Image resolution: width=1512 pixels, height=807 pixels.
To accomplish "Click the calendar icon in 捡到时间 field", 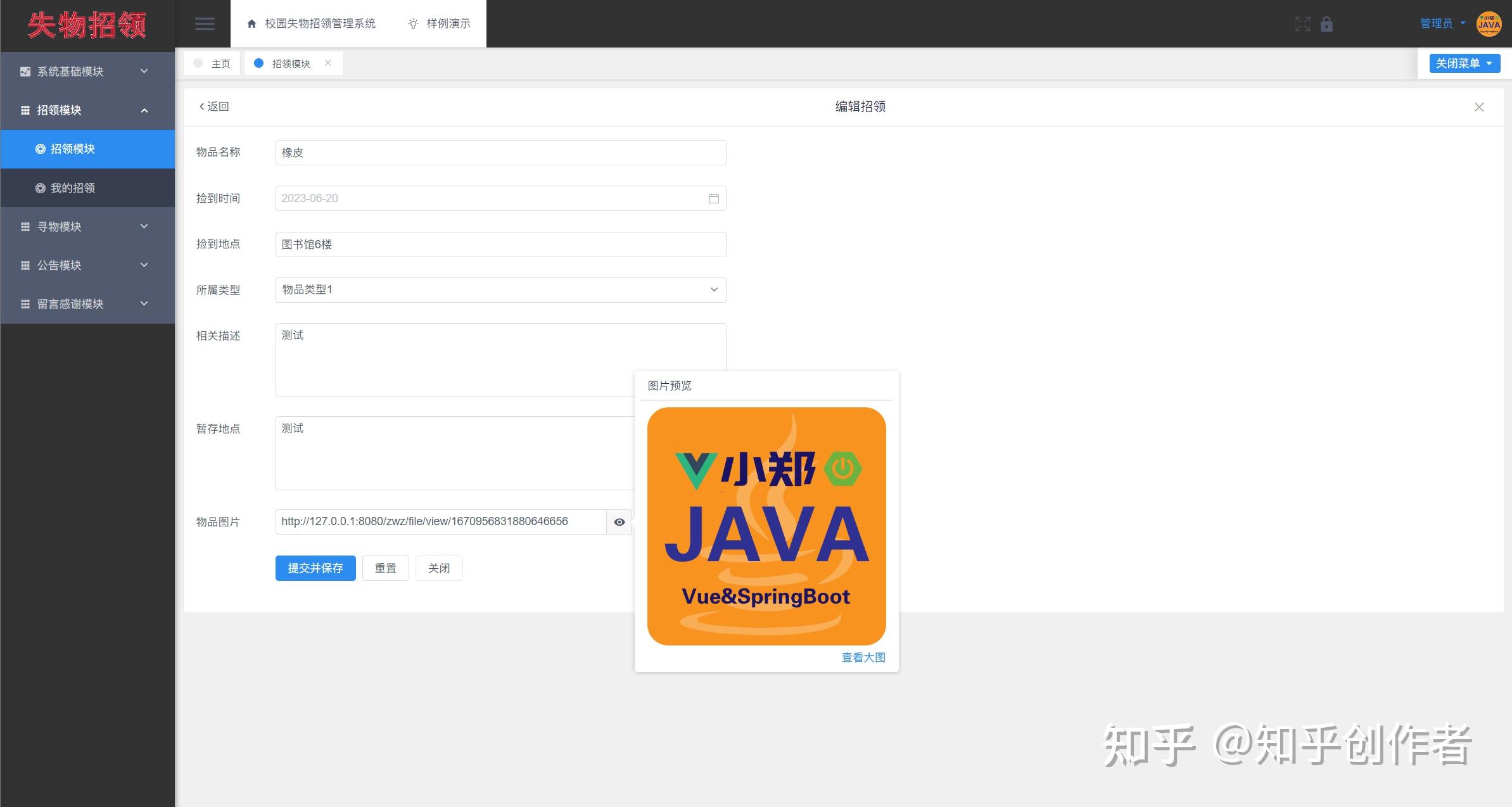I will pos(713,198).
